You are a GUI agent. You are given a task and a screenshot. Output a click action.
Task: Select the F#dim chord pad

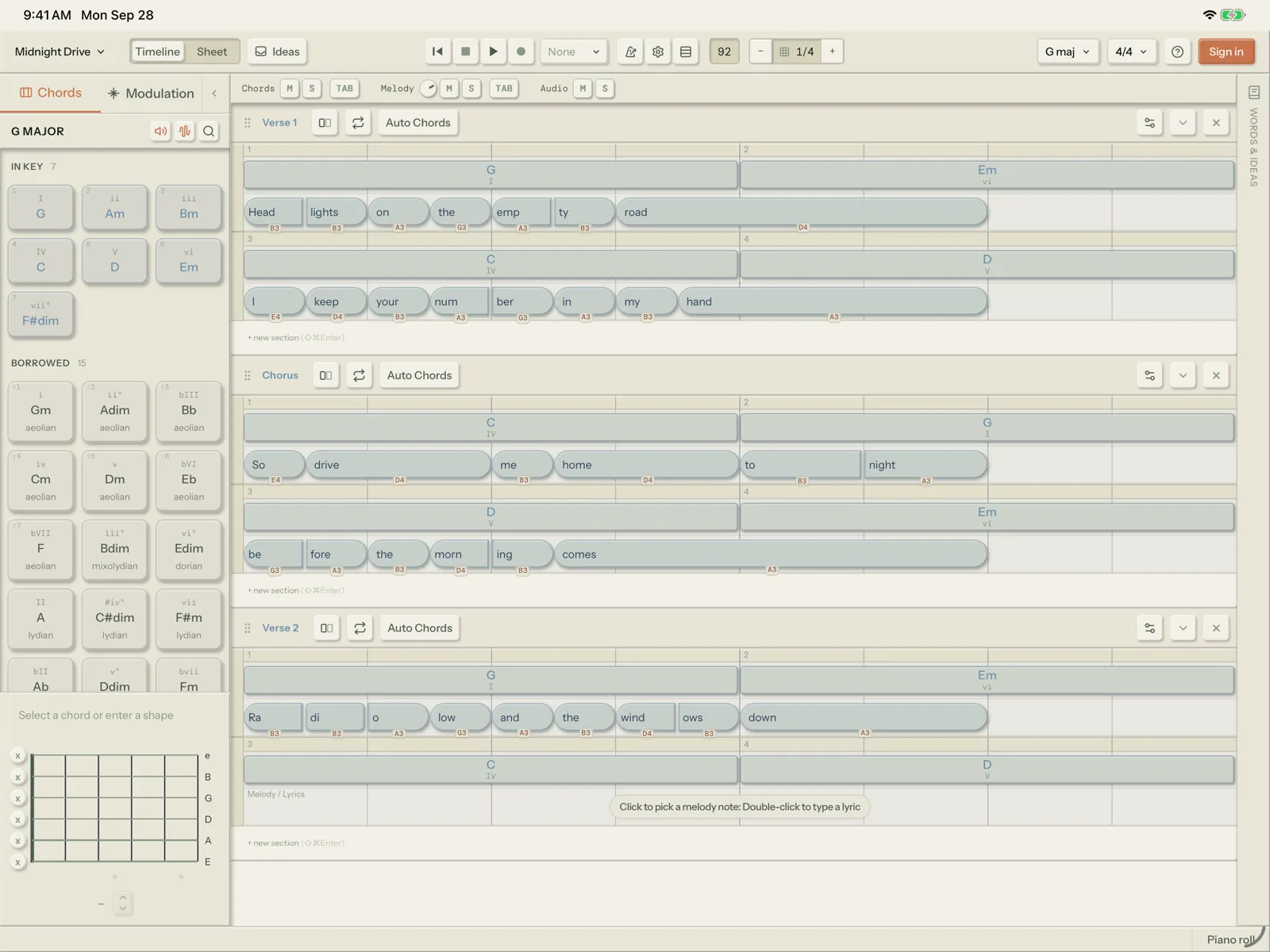click(40, 313)
